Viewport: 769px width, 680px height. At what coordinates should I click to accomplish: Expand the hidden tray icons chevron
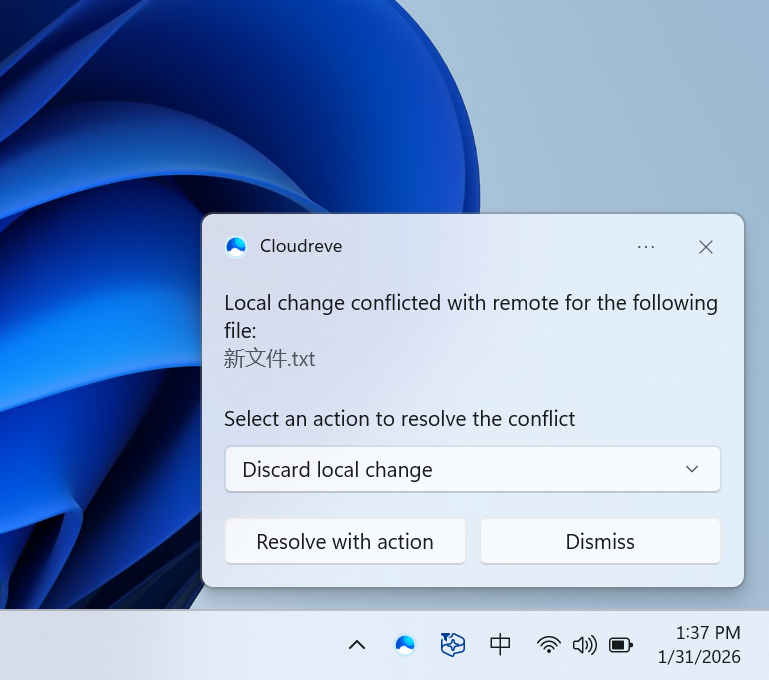tap(357, 645)
